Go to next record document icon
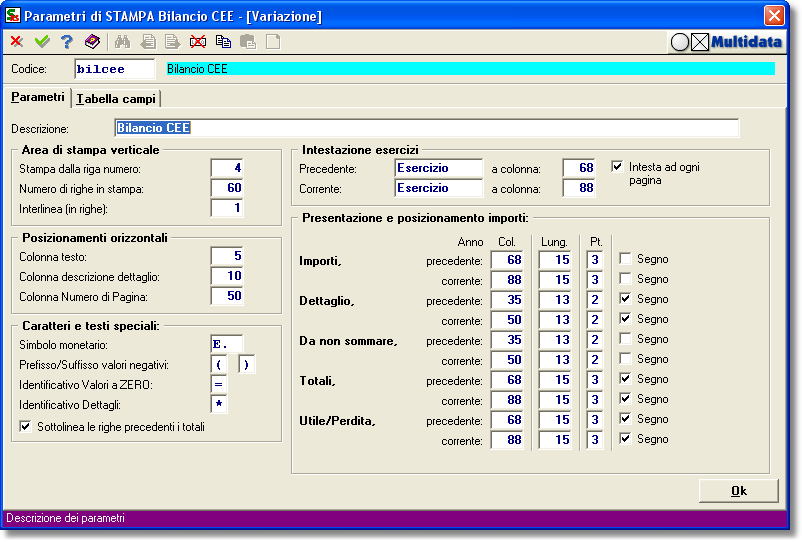802x542 pixels. point(173,41)
